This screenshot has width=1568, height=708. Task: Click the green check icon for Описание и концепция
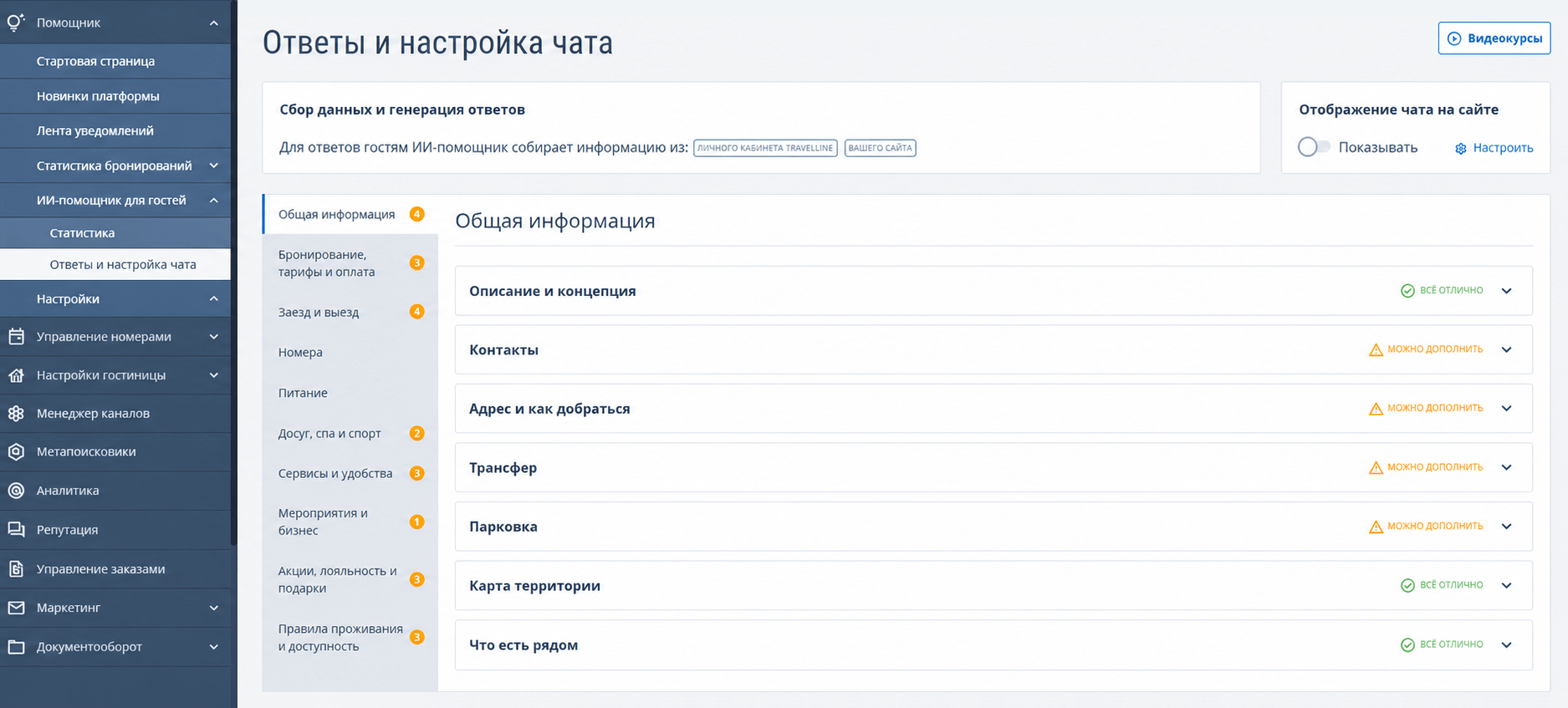[1407, 291]
